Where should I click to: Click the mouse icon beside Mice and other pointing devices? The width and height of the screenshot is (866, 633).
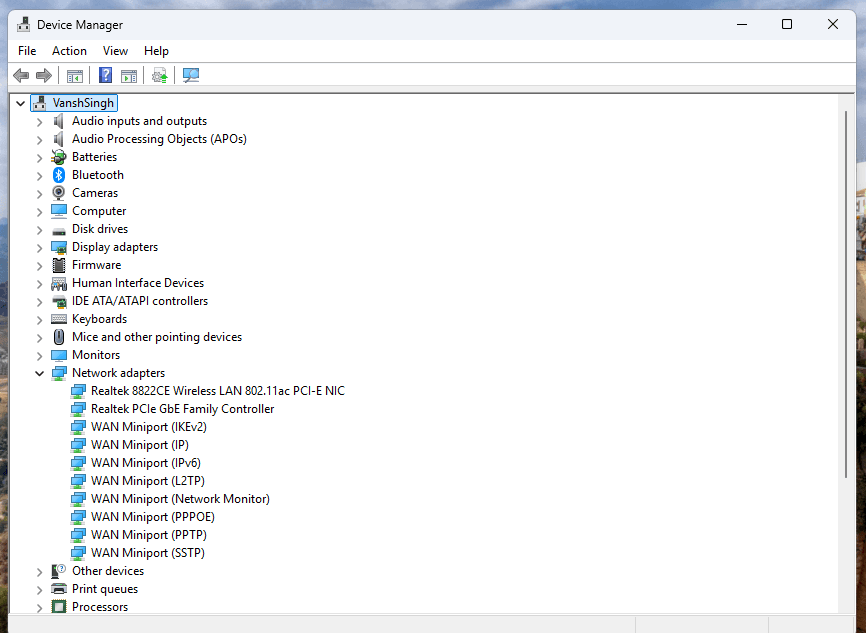click(59, 337)
